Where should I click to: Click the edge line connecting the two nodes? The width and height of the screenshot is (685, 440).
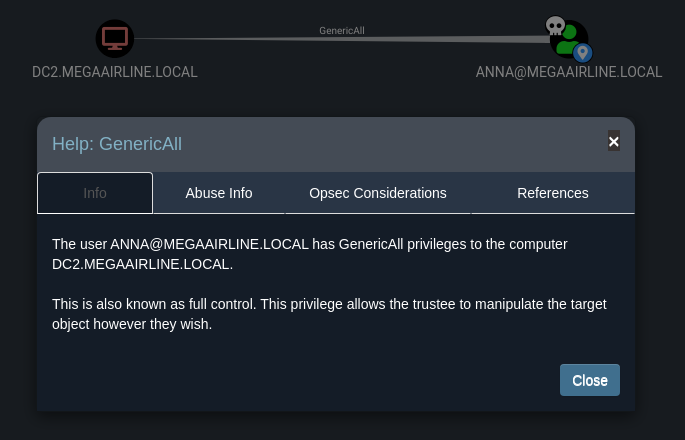(x=250, y=39)
